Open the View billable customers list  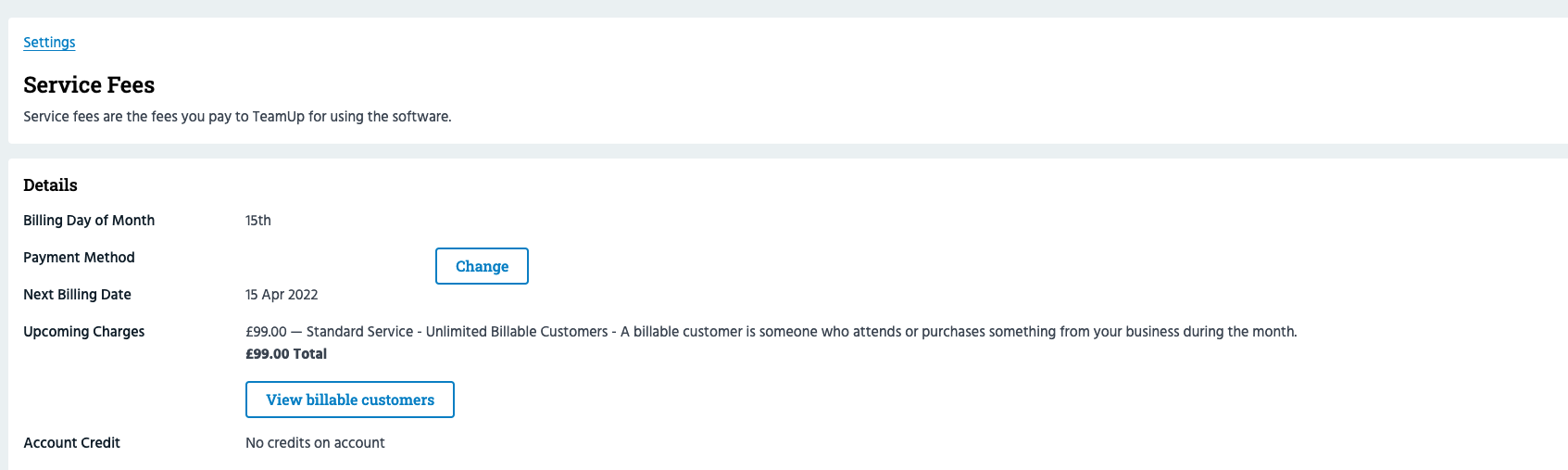pyautogui.click(x=349, y=400)
